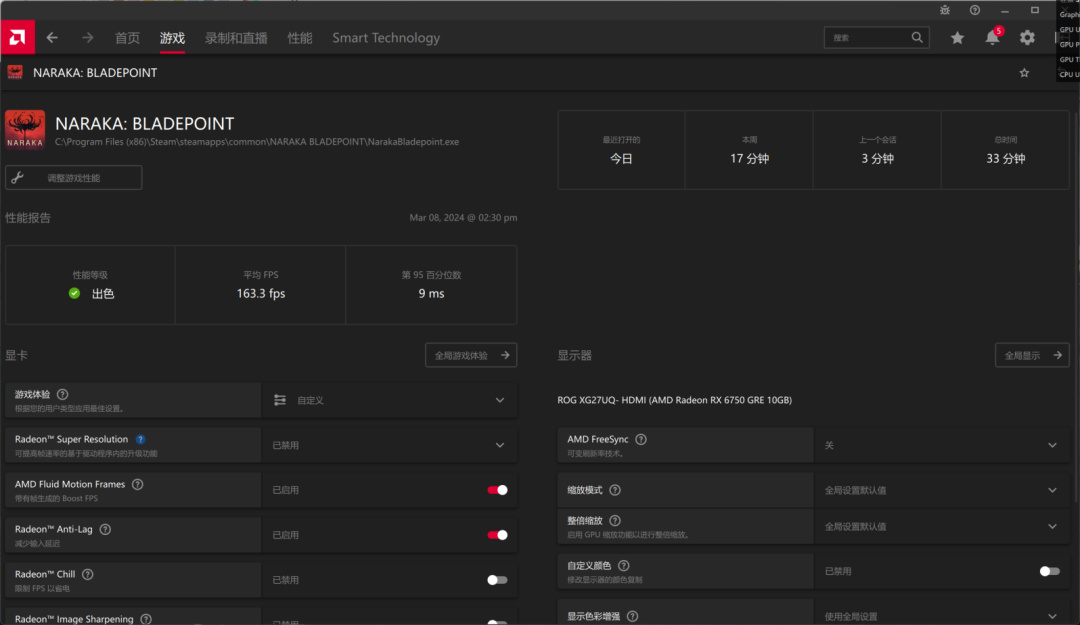Click the bug report icon

945,10
